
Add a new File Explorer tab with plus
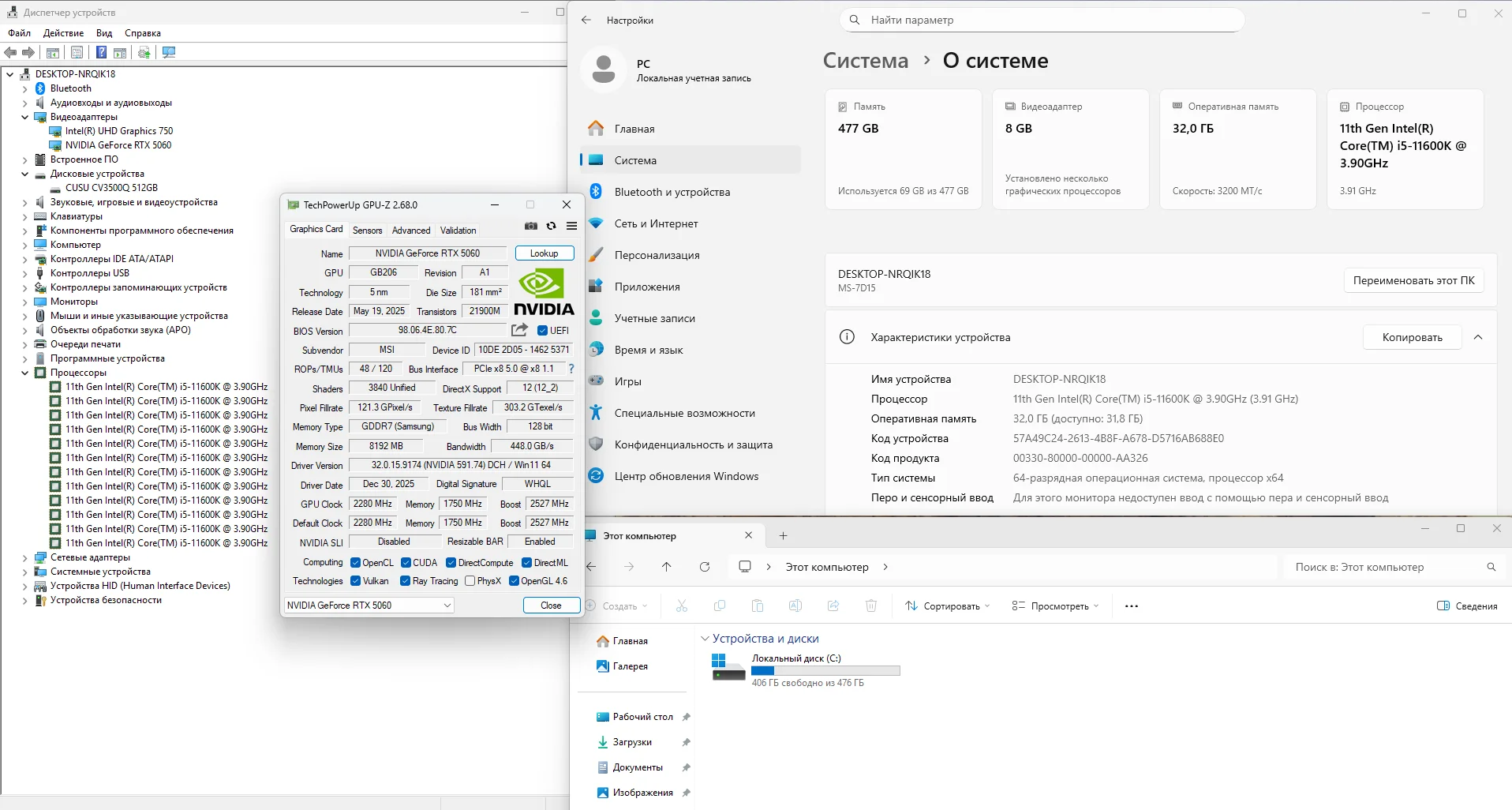[x=783, y=536]
